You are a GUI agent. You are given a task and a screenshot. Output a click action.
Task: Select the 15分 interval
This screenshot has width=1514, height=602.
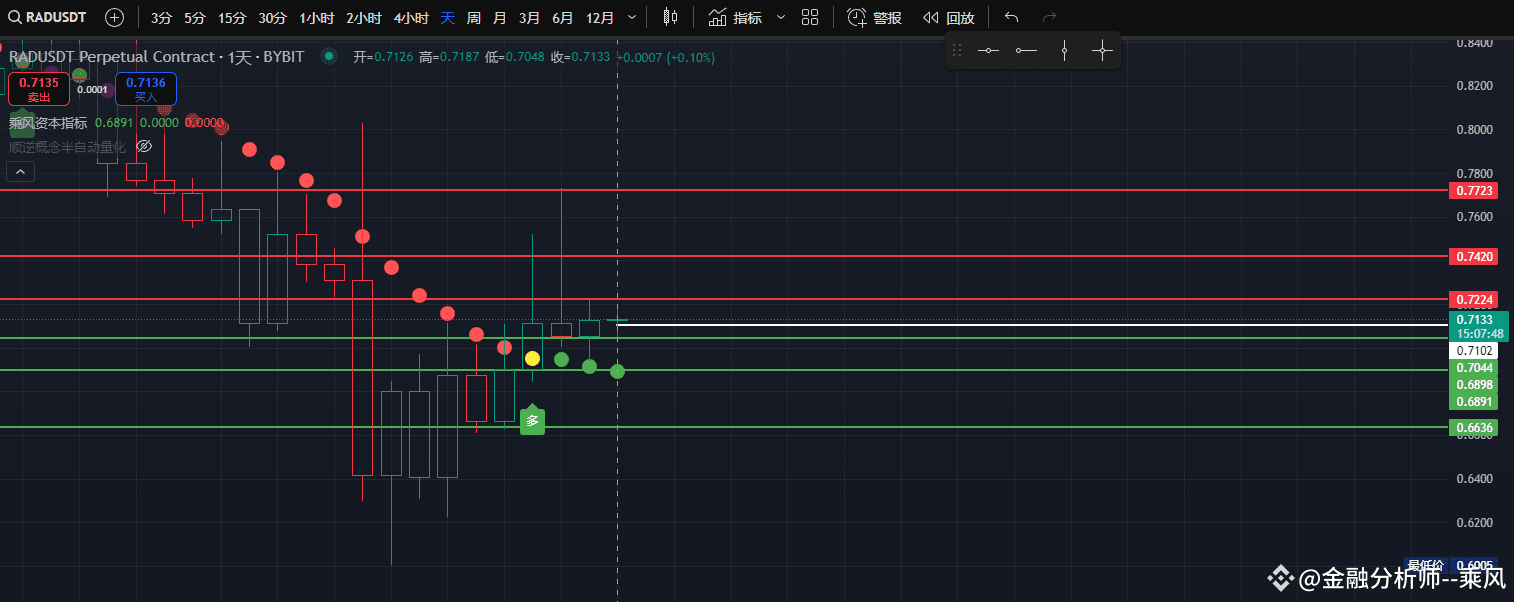[x=231, y=18]
